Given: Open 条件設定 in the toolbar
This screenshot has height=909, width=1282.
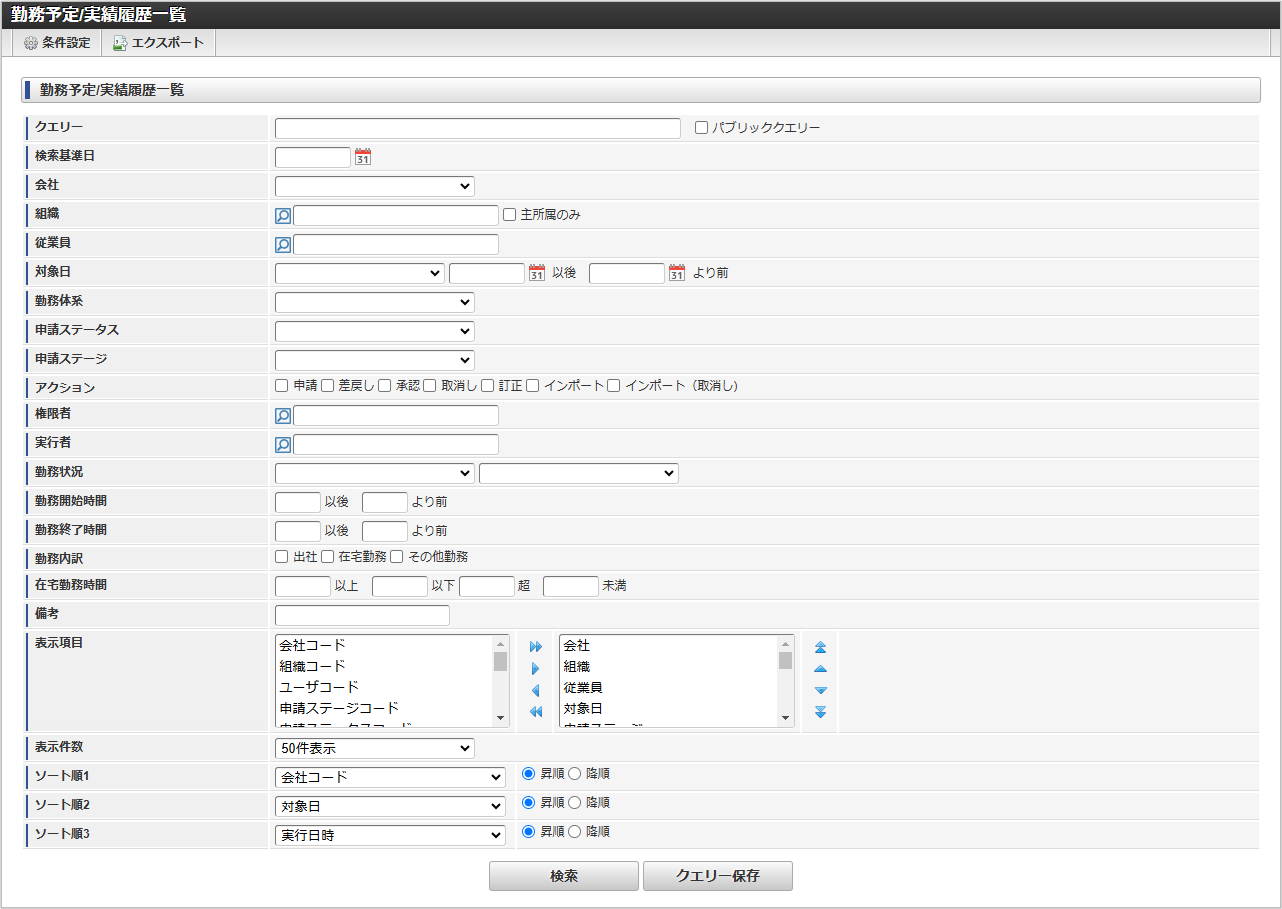Looking at the screenshot, I should tap(57, 43).
